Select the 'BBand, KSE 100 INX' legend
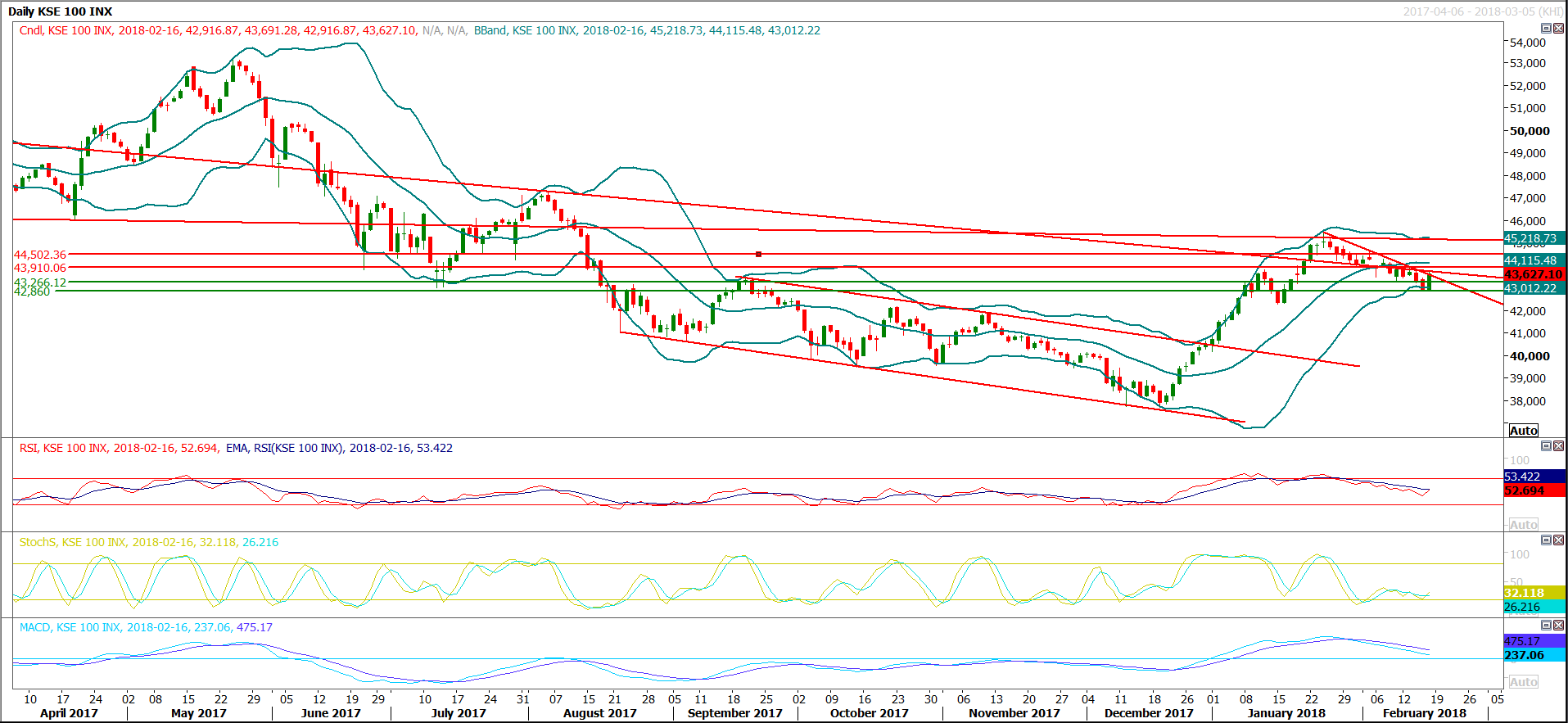The width and height of the screenshot is (1568, 723). point(525,30)
